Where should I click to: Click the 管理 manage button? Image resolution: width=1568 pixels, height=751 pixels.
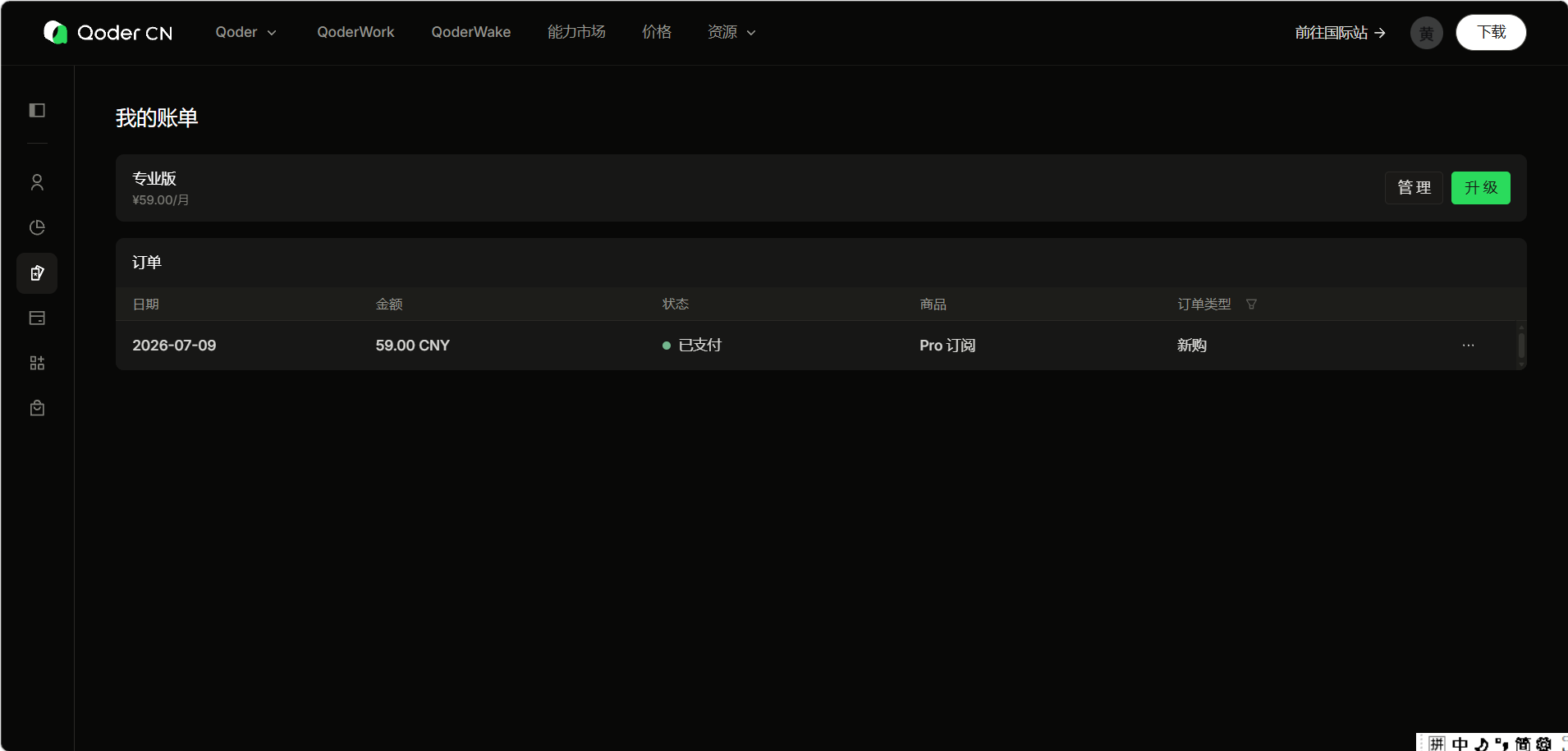[x=1414, y=188]
